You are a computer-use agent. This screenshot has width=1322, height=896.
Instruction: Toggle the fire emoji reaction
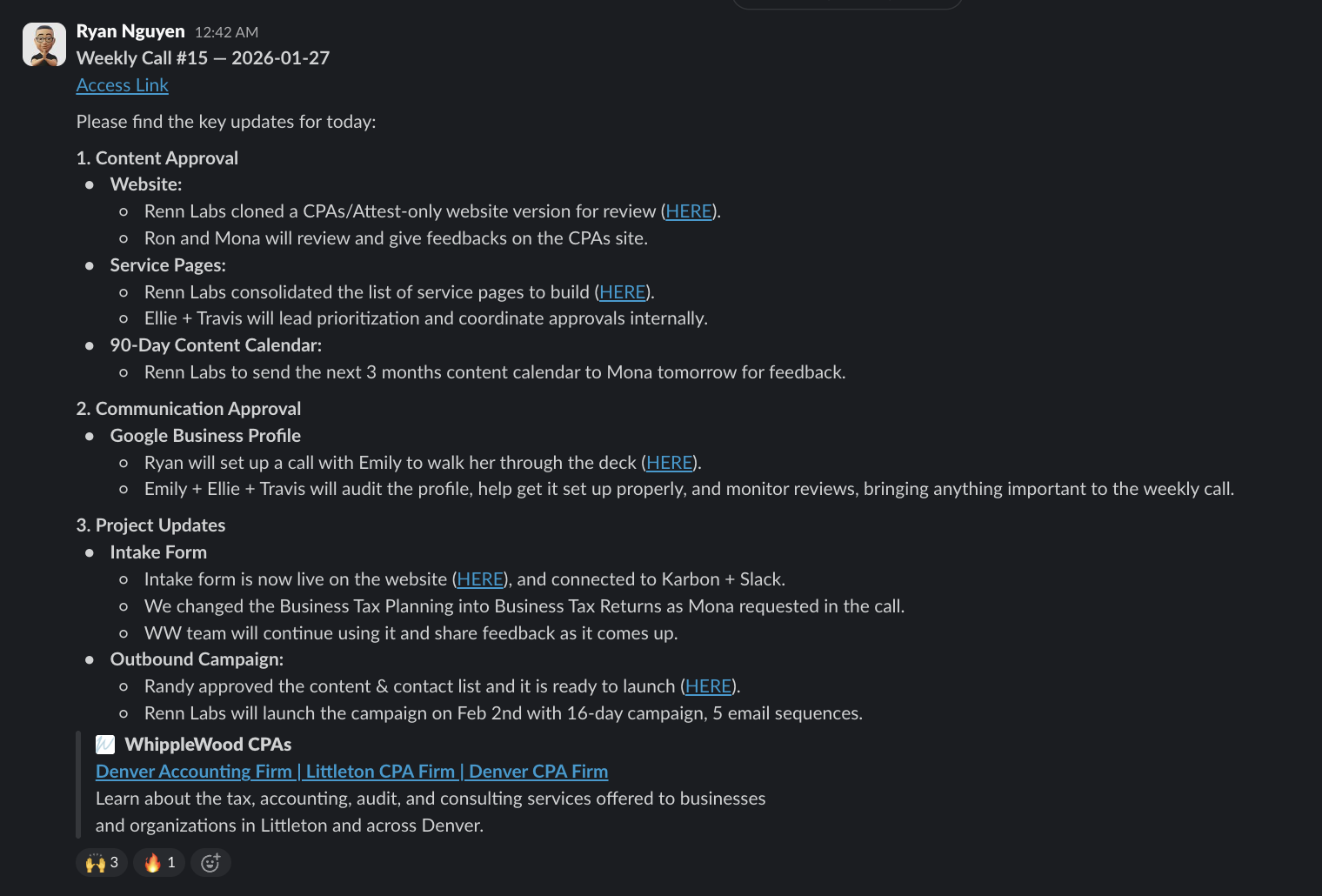[x=158, y=862]
